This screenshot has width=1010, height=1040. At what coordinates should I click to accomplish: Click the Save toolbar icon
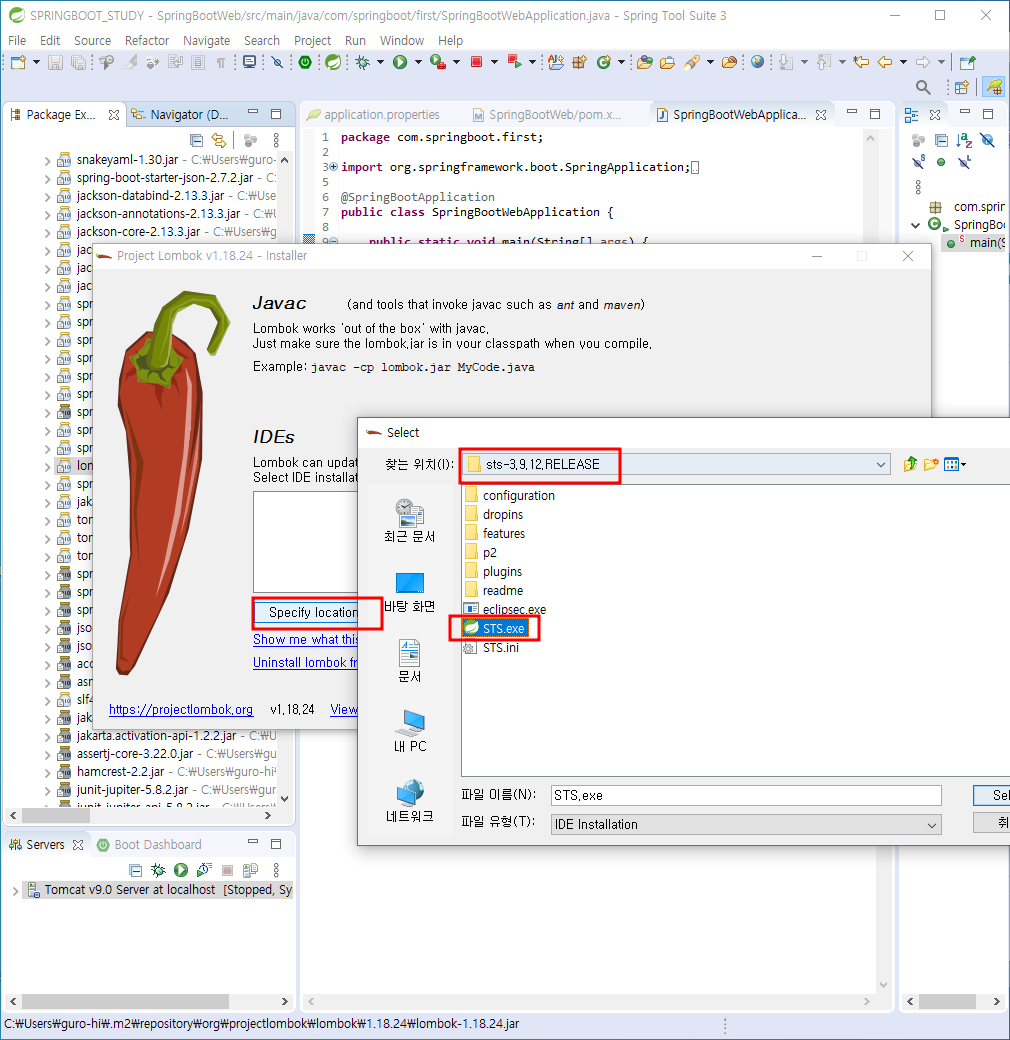(x=55, y=62)
